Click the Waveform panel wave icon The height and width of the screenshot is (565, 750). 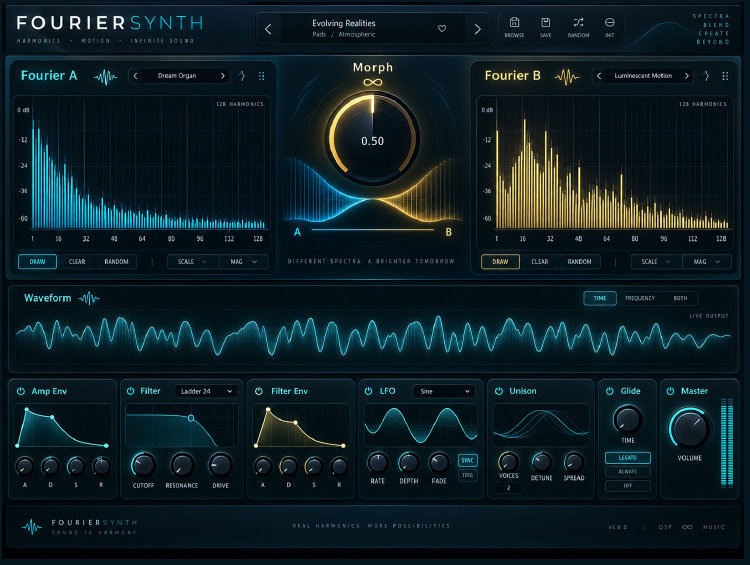[89, 299]
